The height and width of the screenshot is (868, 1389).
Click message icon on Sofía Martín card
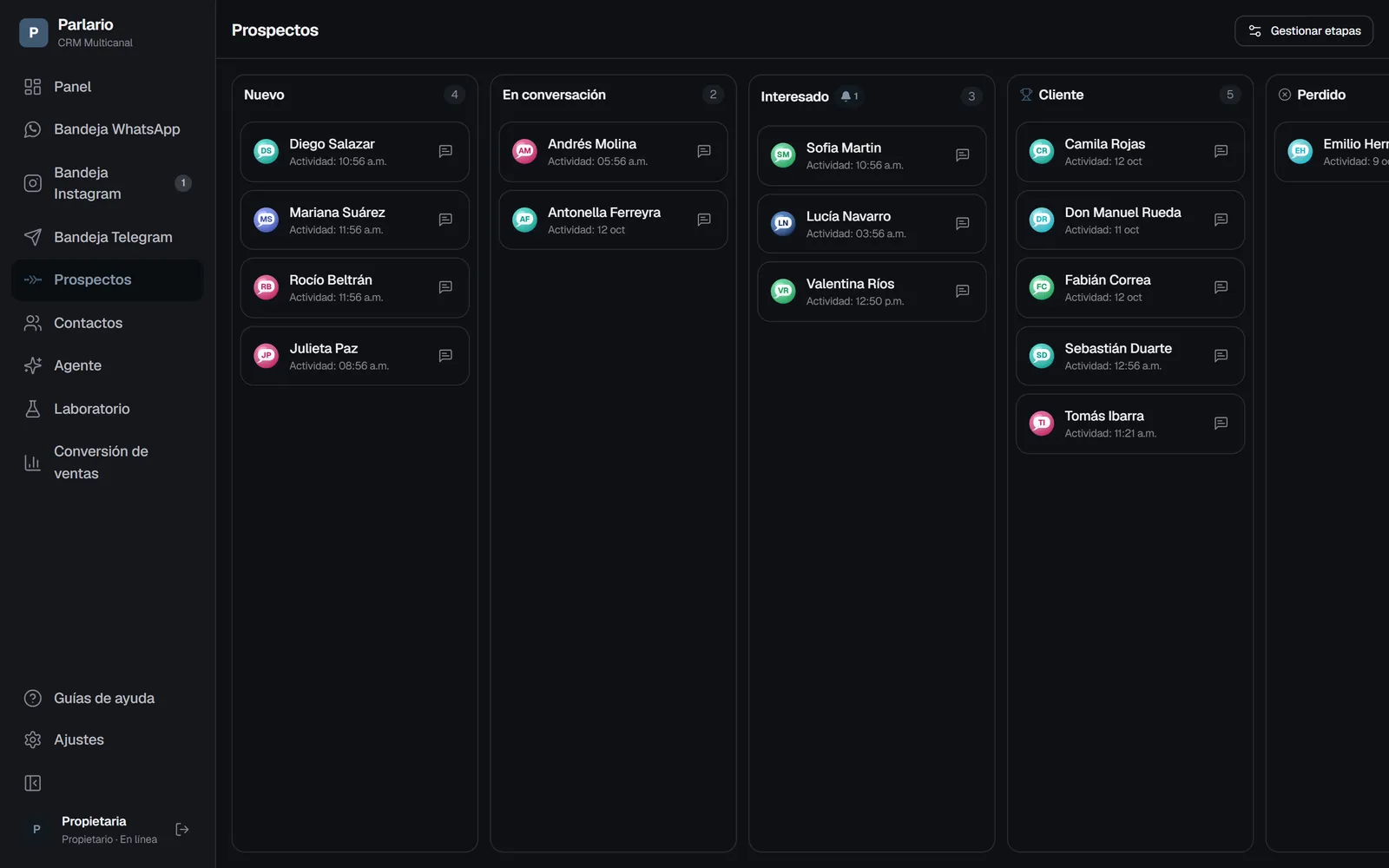(x=962, y=155)
